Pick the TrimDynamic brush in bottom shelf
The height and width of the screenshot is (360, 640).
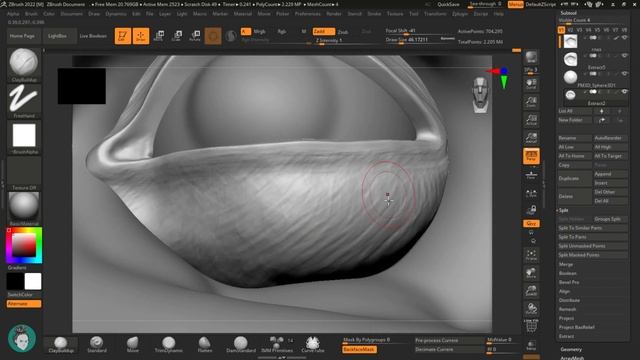168,345
